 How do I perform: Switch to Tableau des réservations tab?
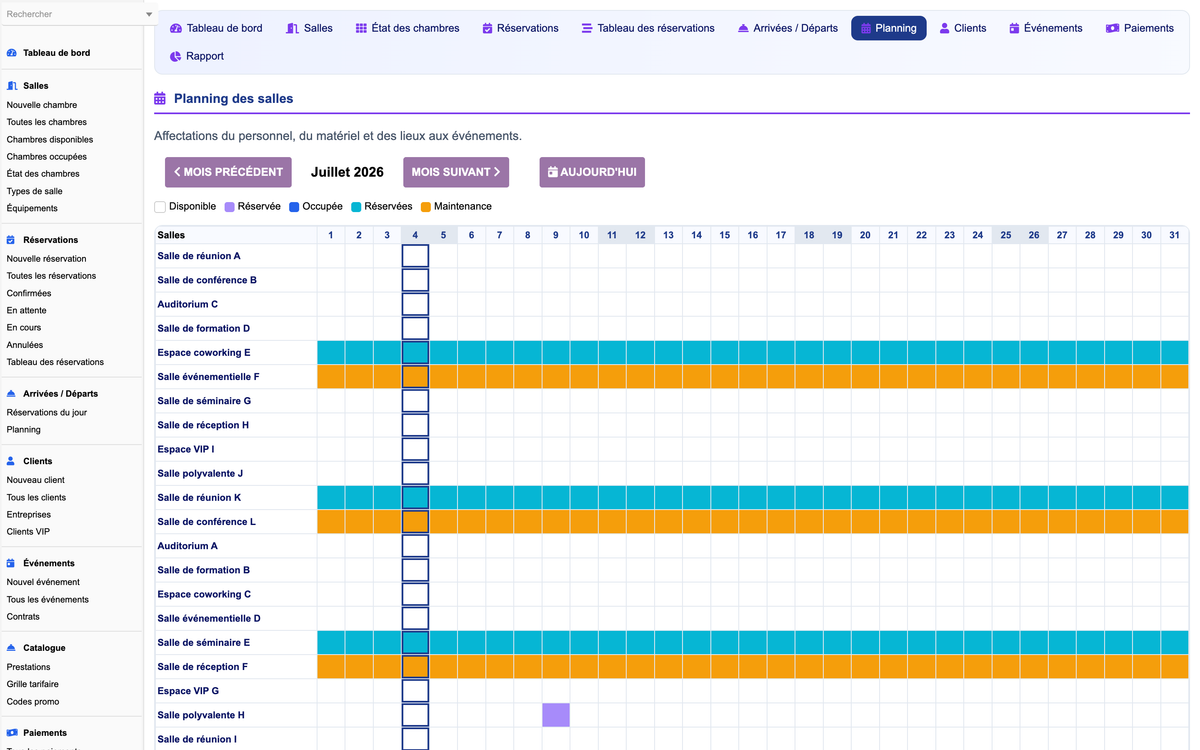648,28
